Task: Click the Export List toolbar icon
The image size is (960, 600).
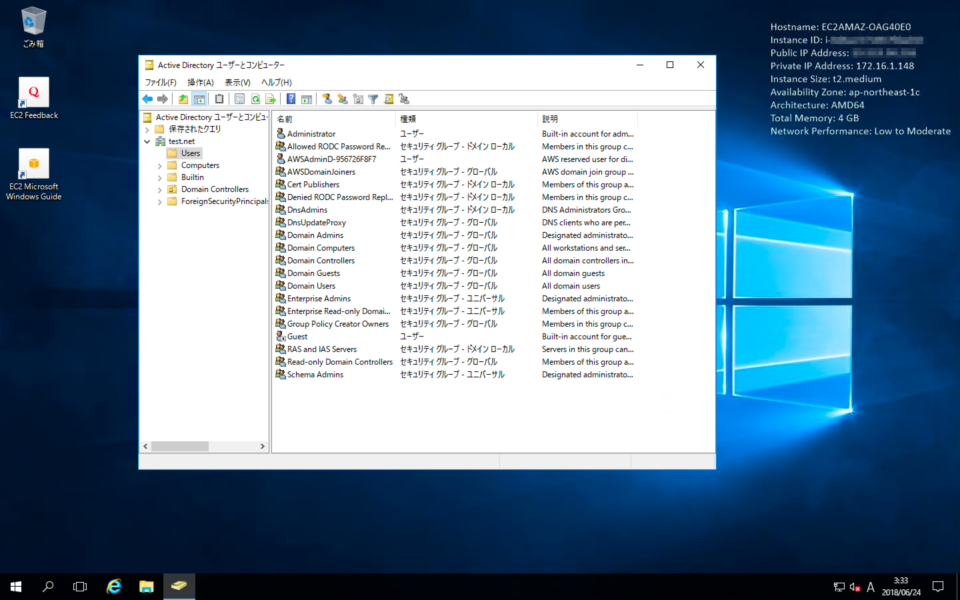Action: pos(272,99)
